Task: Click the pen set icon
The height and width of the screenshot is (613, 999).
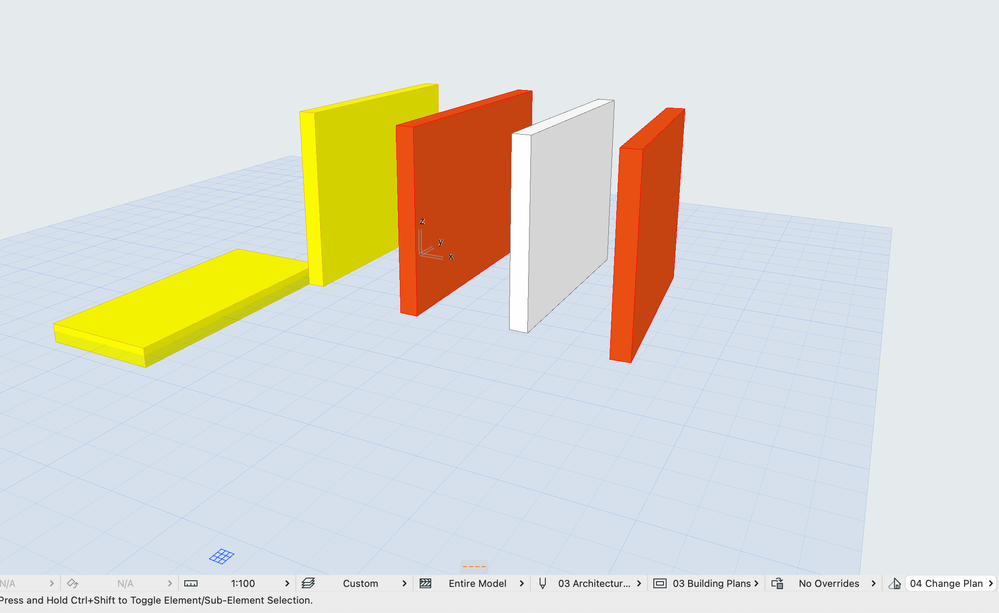Action: pyautogui.click(x=542, y=583)
